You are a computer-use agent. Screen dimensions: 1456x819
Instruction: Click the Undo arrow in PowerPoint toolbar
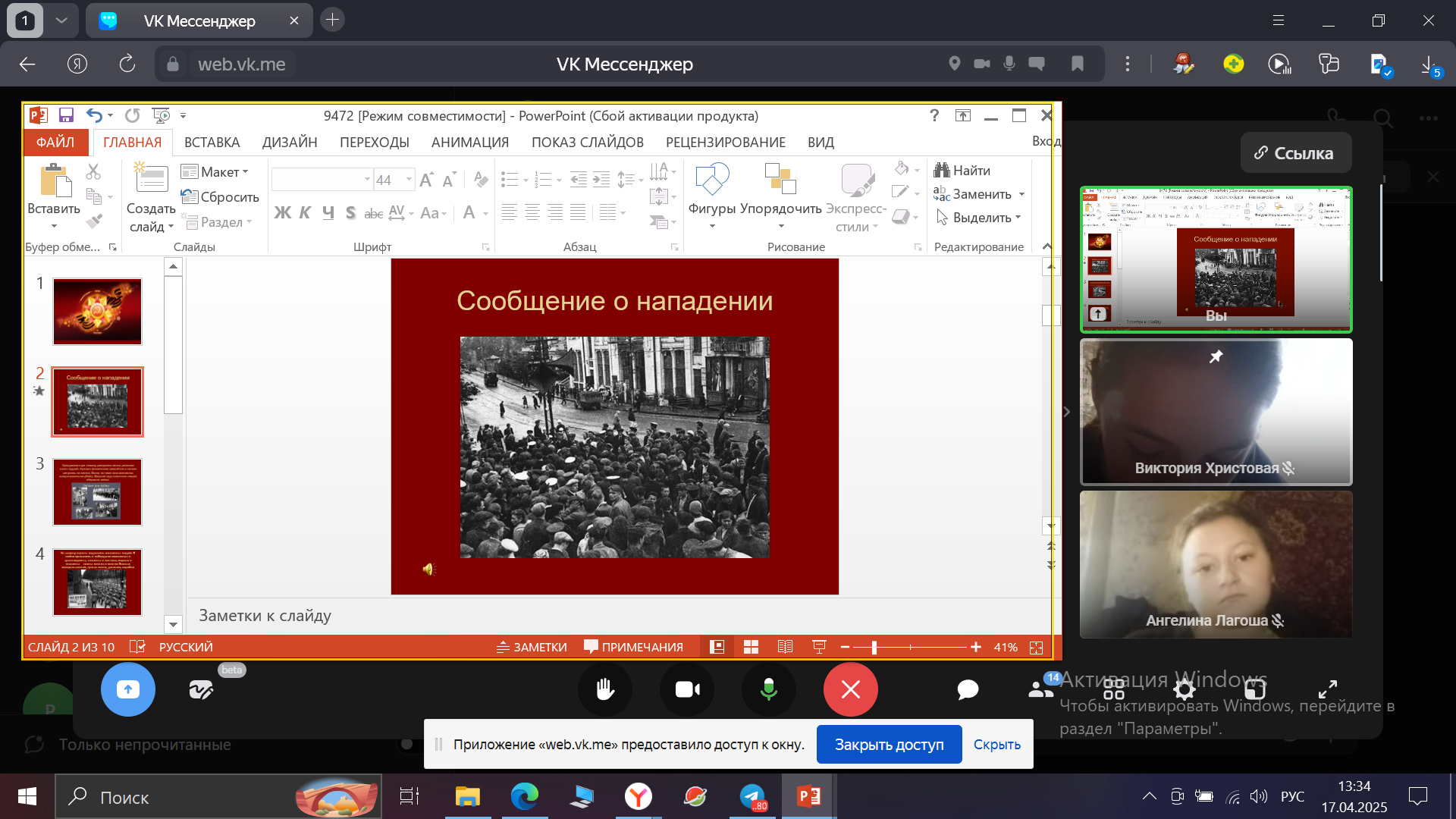click(94, 115)
